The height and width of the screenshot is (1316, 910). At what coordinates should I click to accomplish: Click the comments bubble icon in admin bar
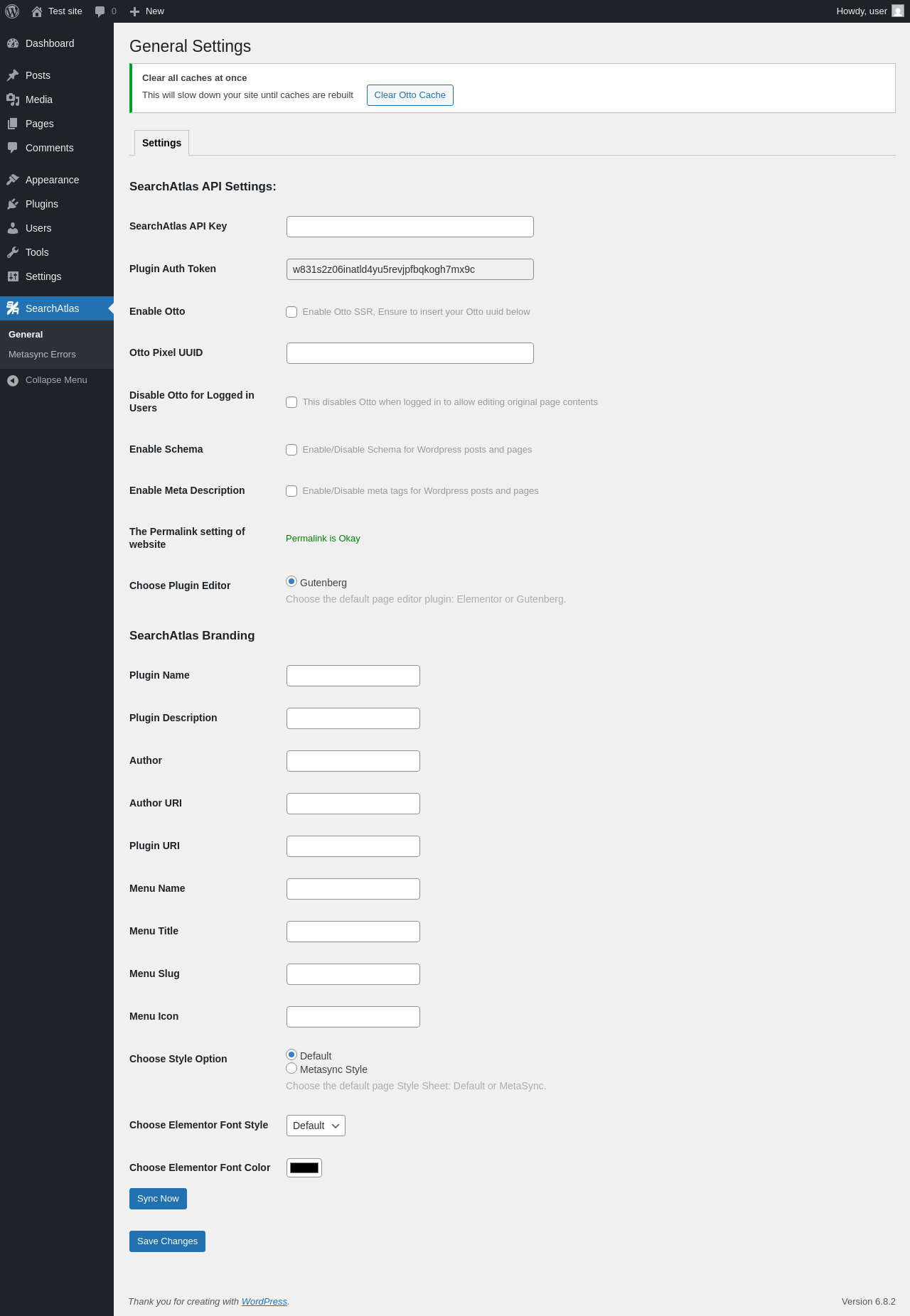pos(100,11)
